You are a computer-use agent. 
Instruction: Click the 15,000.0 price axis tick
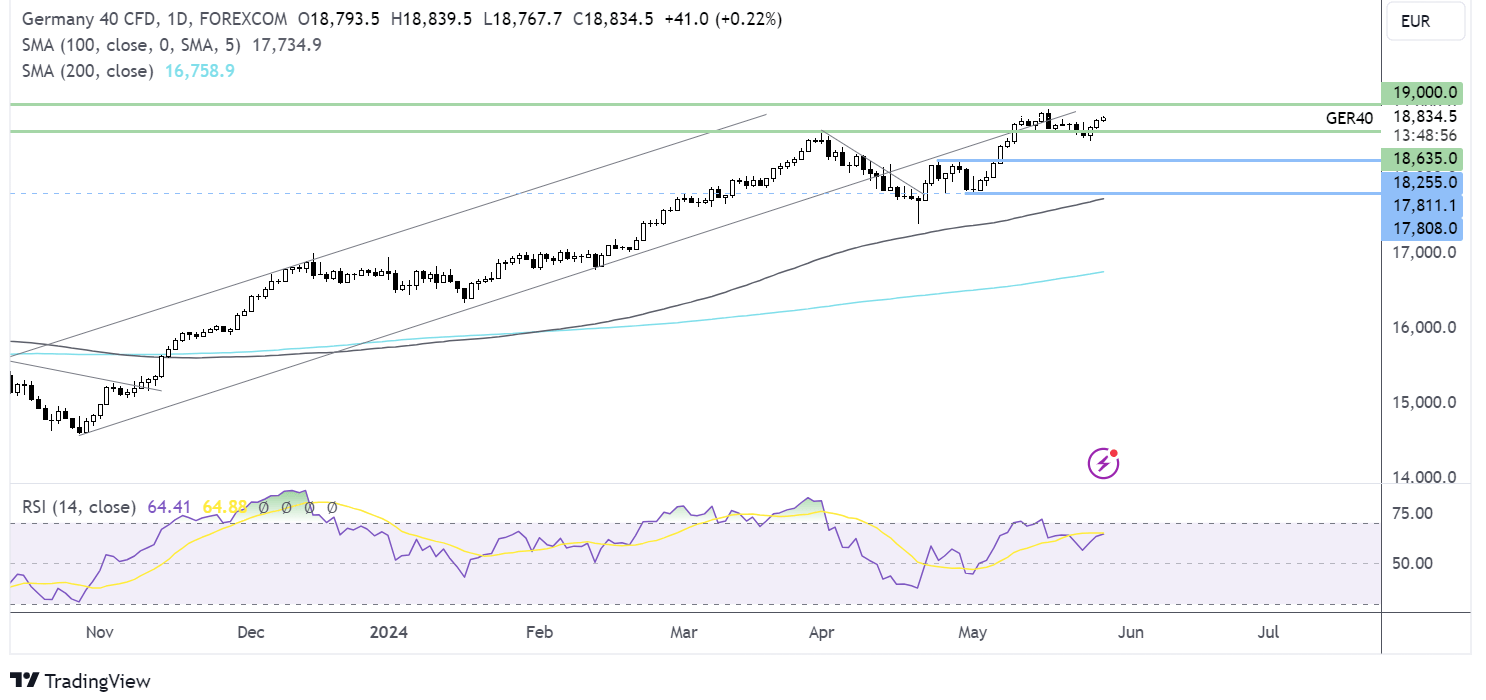[x=1424, y=402]
